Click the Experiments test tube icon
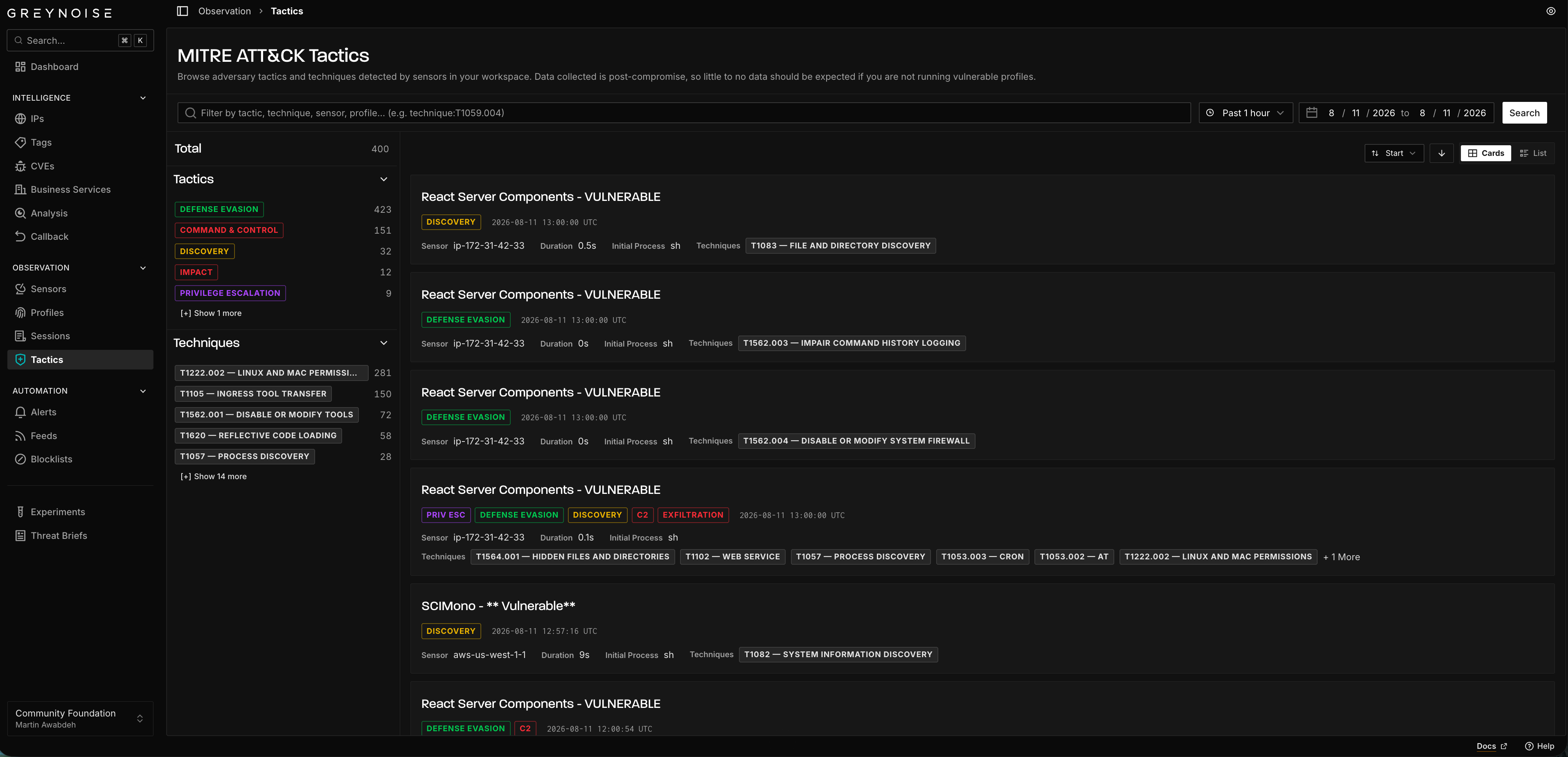1568x757 pixels. click(20, 512)
